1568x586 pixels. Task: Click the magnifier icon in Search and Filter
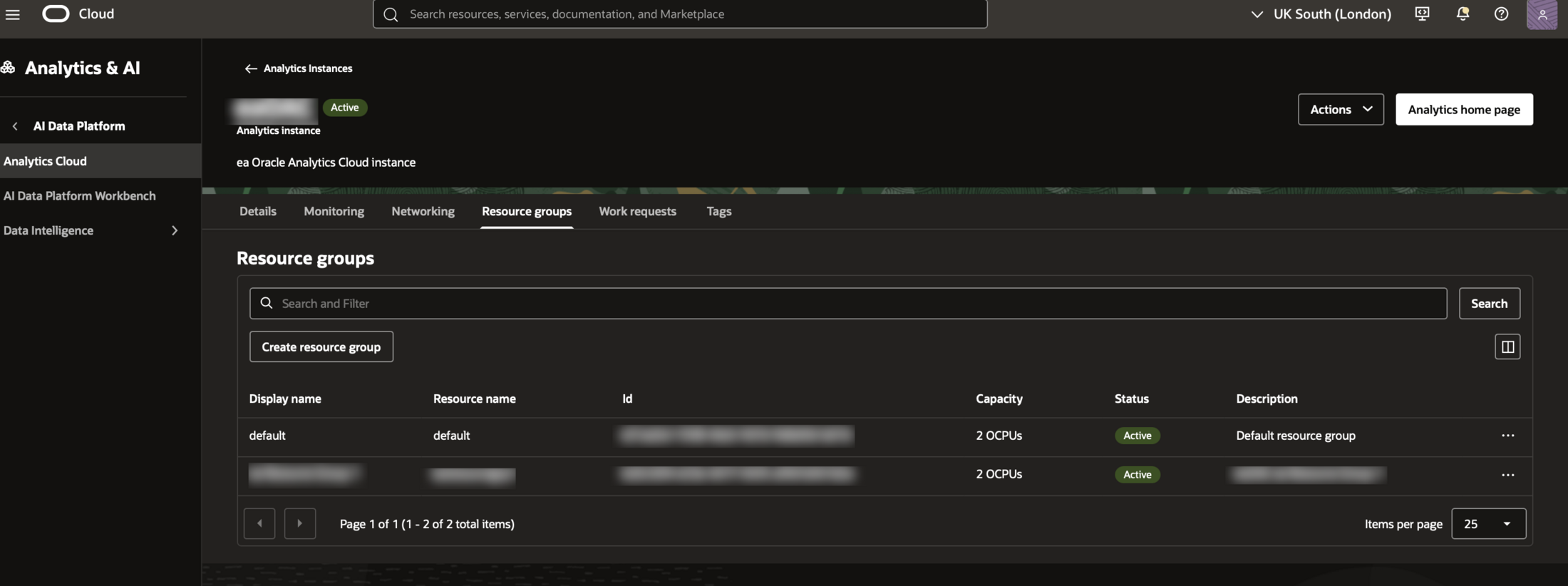[x=267, y=303]
